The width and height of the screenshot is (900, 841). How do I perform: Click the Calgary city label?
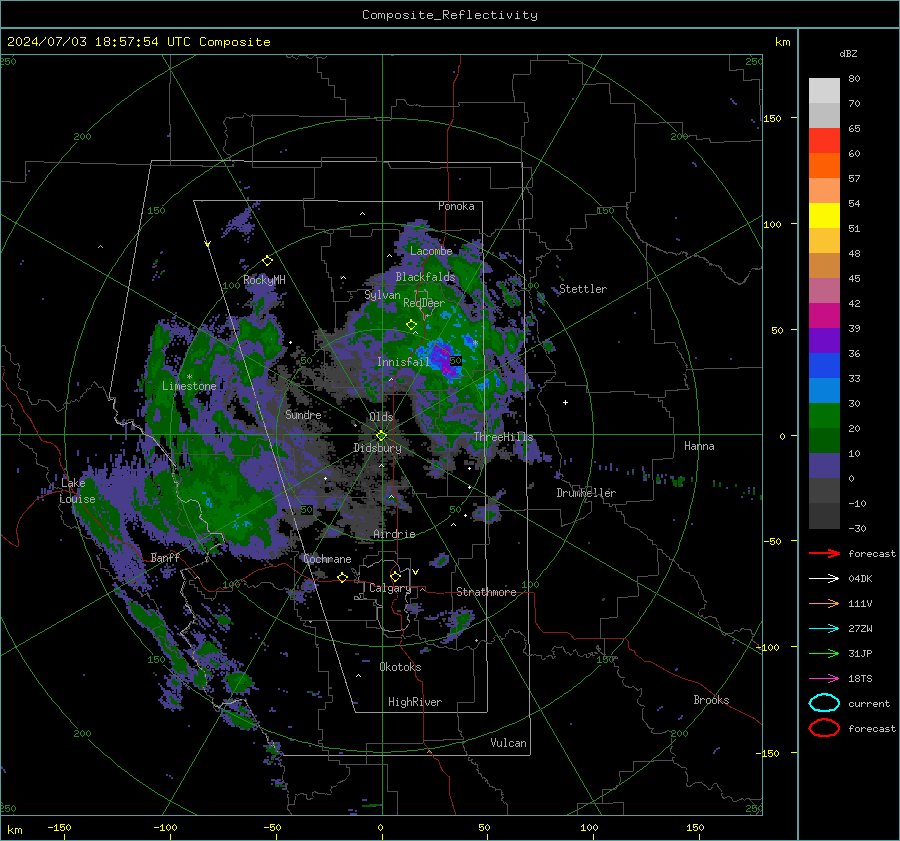click(x=390, y=588)
